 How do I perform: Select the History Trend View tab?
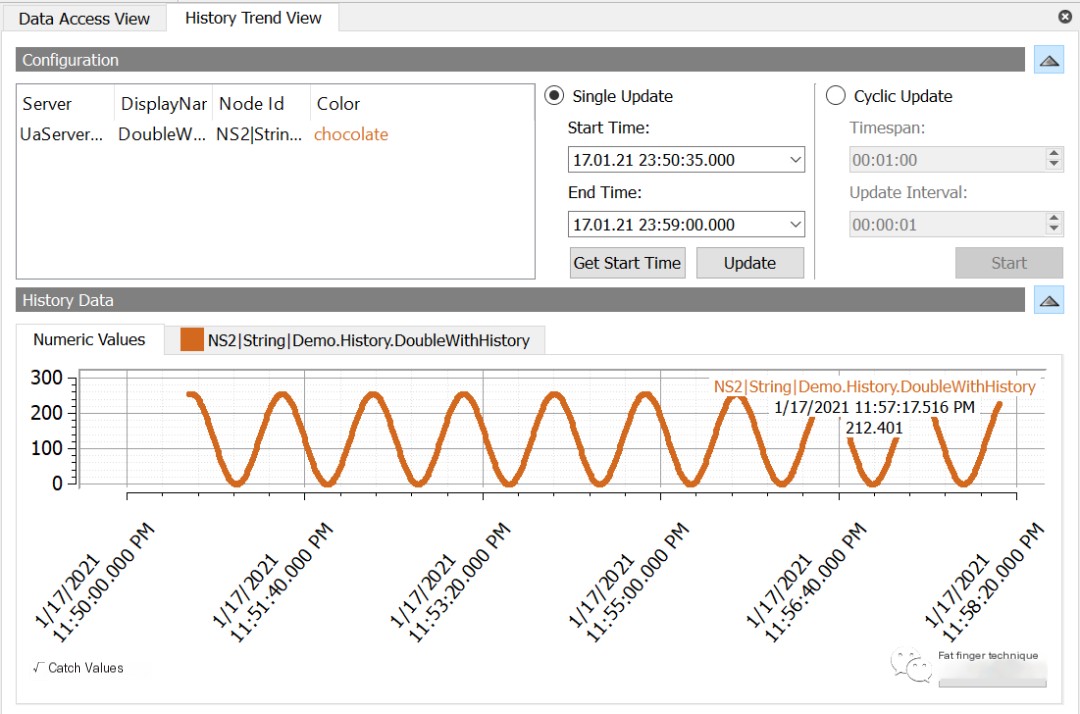(253, 18)
